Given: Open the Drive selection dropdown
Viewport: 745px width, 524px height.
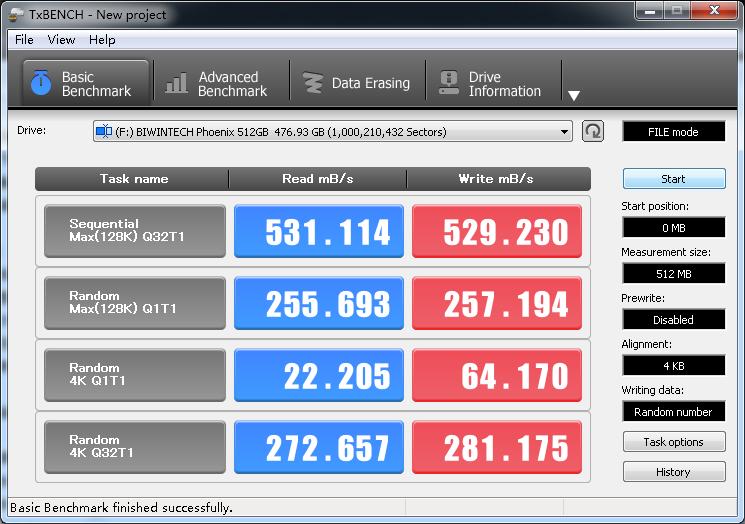Looking at the screenshot, I should (565, 131).
